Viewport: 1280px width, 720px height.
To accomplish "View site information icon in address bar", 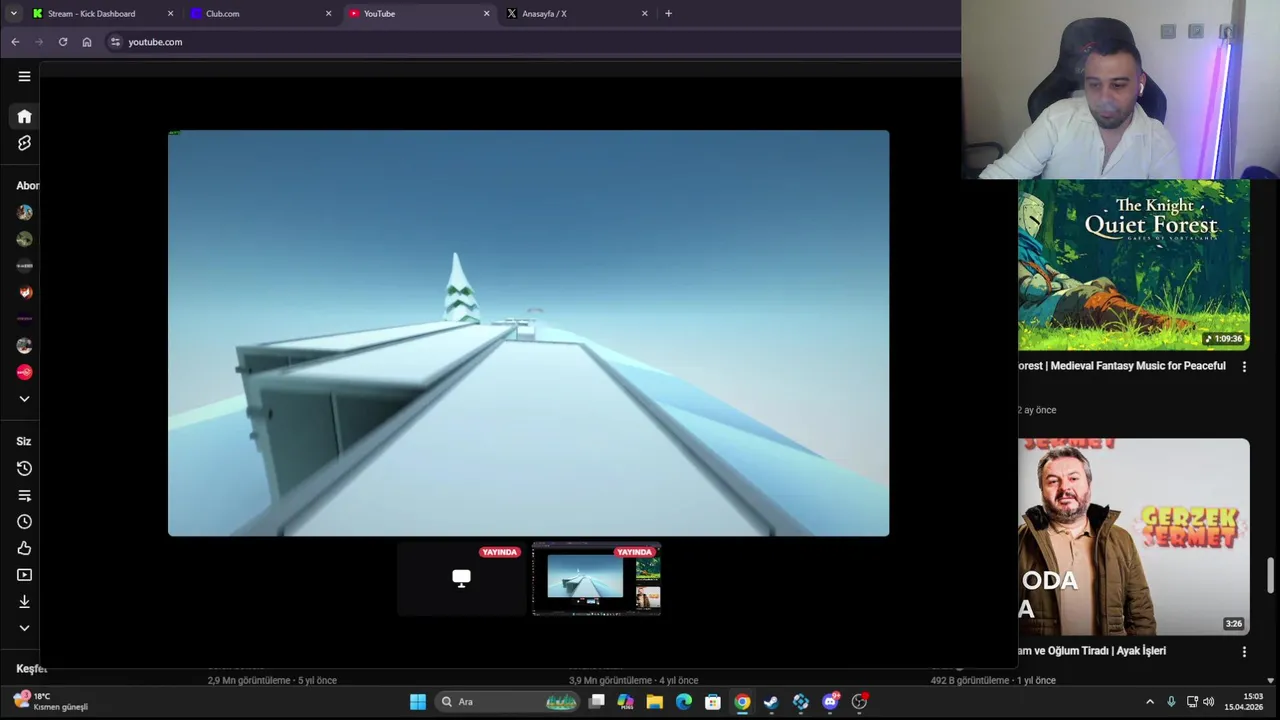I will [x=115, y=42].
